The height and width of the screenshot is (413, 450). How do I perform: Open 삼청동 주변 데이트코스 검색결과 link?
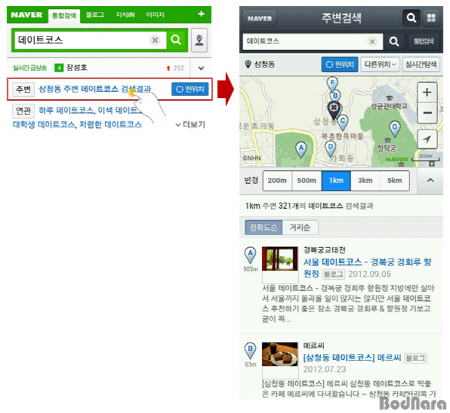click(x=95, y=89)
